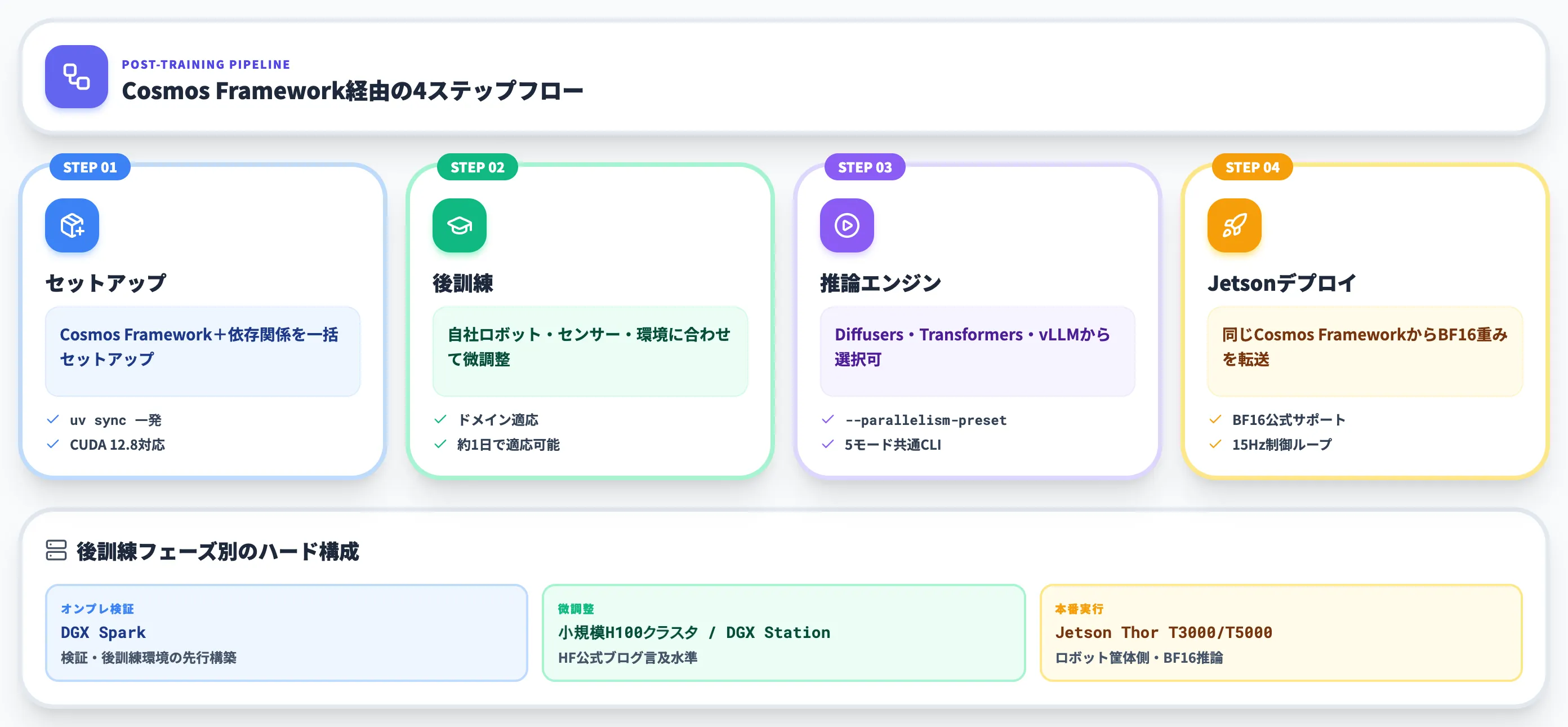
Task: Open the DGX Spark hardware card
Action: coord(286,633)
